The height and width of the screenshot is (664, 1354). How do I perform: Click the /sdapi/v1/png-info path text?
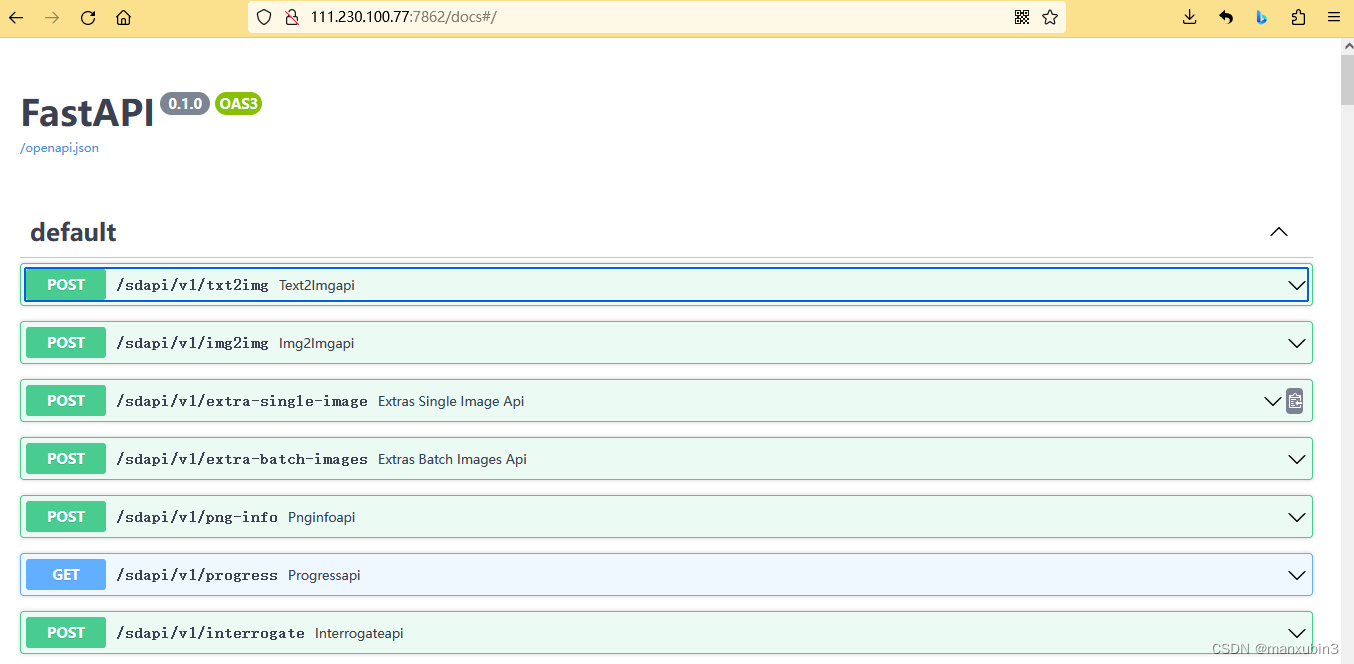(x=197, y=517)
